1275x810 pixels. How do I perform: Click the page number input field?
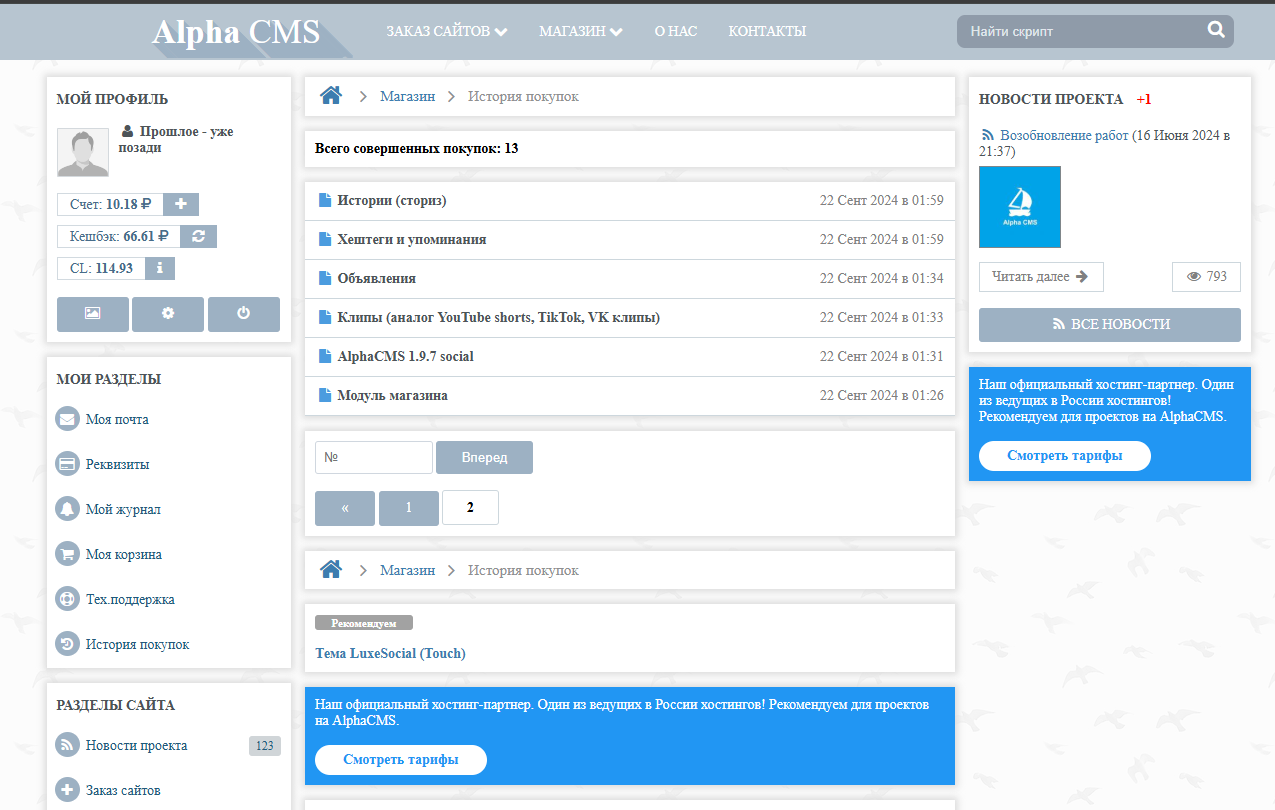[x=373, y=457]
